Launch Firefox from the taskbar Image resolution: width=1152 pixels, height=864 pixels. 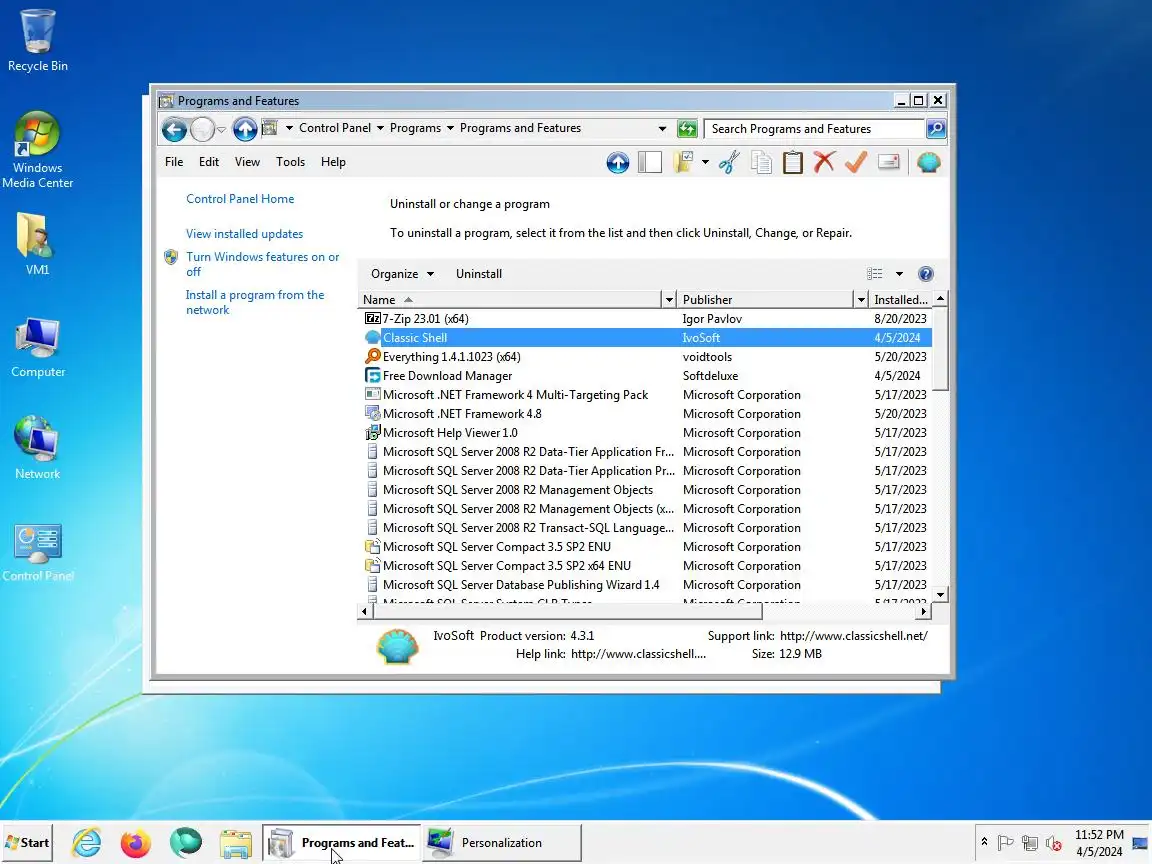tap(136, 843)
